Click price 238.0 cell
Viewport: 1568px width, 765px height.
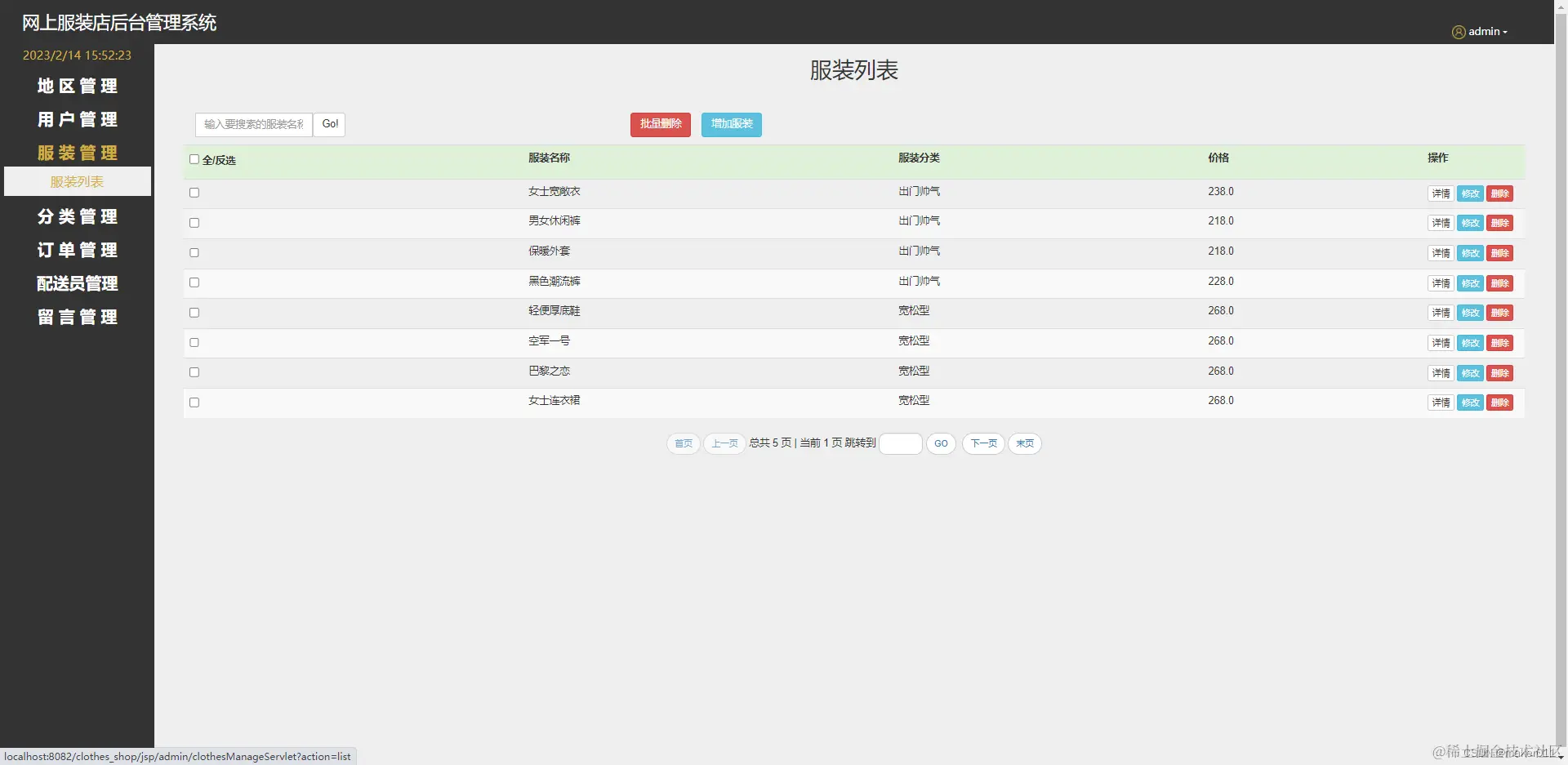pos(1221,191)
